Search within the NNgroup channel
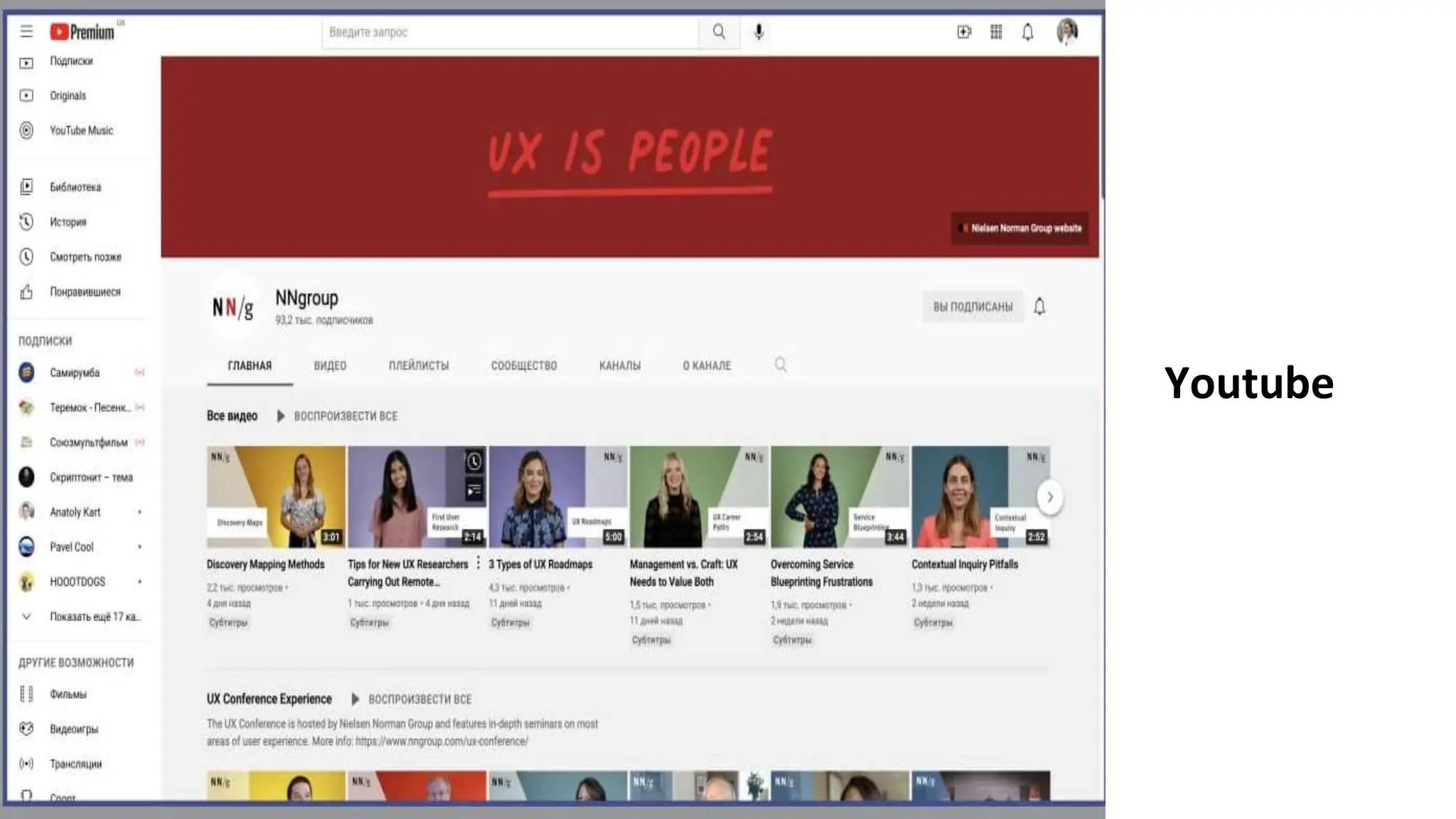Image resolution: width=1456 pixels, height=819 pixels. point(781,365)
